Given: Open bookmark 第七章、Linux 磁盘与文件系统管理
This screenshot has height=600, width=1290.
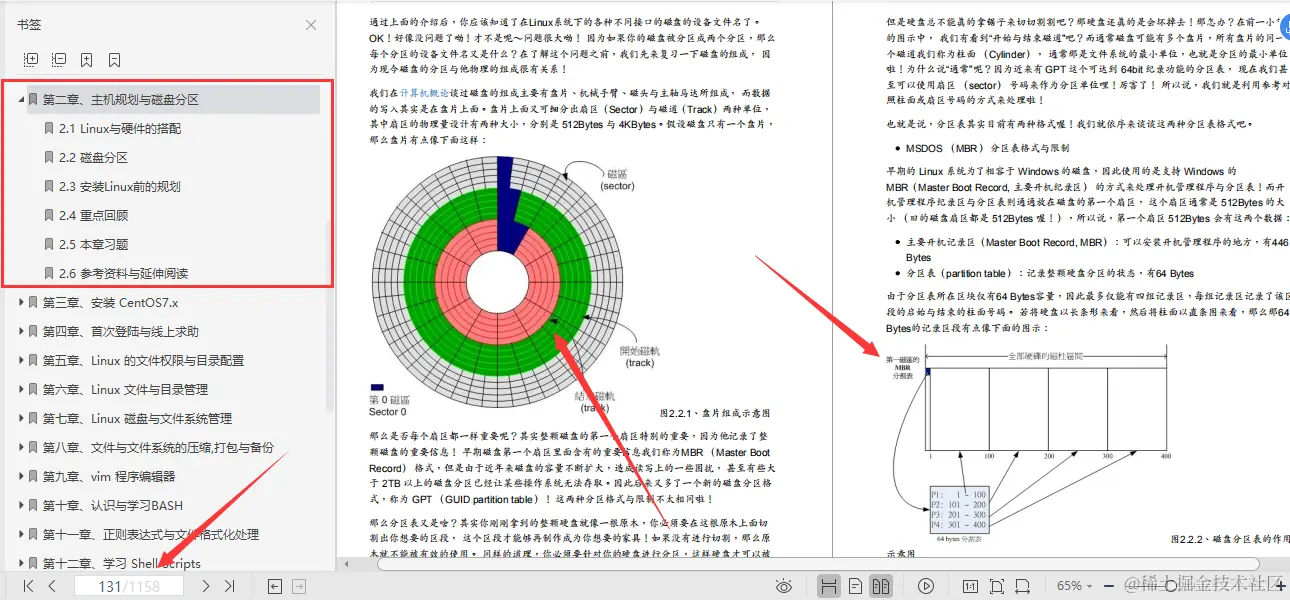Looking at the screenshot, I should (x=137, y=418).
